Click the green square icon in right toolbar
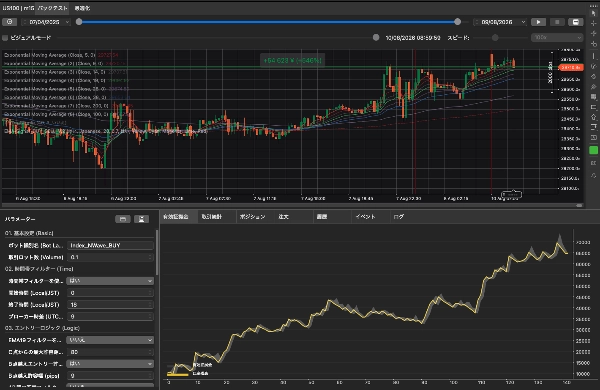The image size is (600, 390). coord(593,150)
